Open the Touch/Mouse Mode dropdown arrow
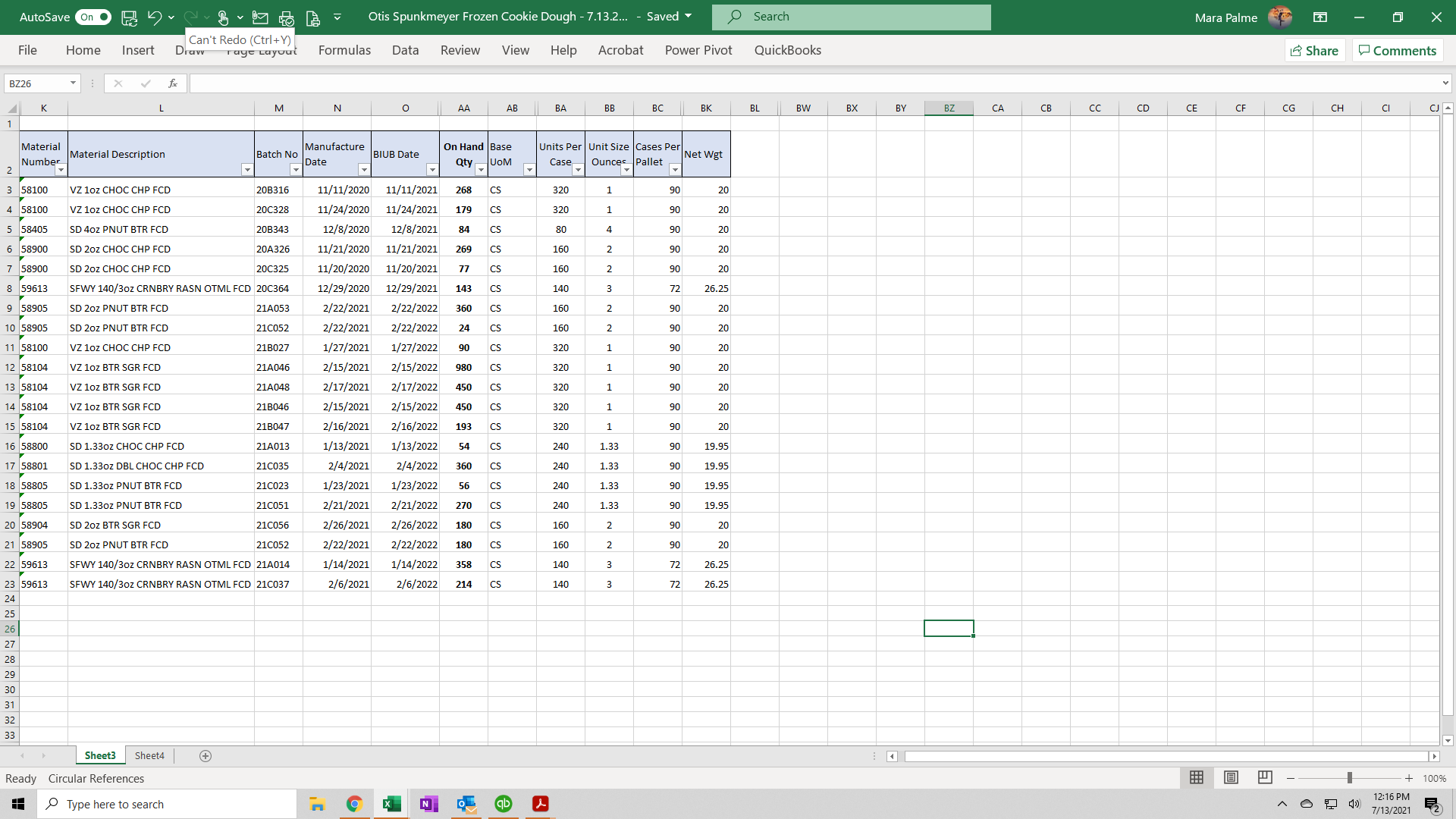Screen dimensions: 1456x819 coord(240,17)
